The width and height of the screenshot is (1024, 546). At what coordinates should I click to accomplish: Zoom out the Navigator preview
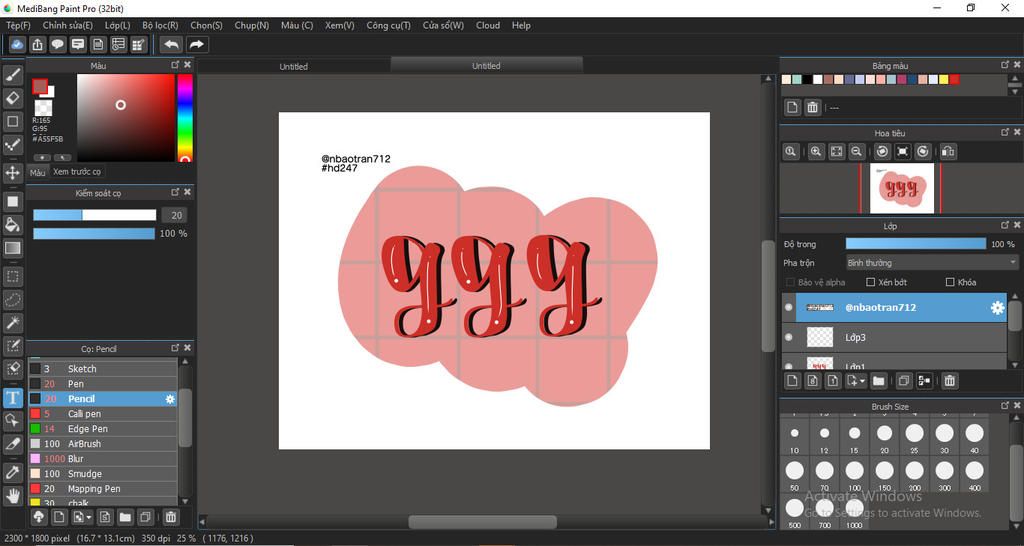point(857,152)
